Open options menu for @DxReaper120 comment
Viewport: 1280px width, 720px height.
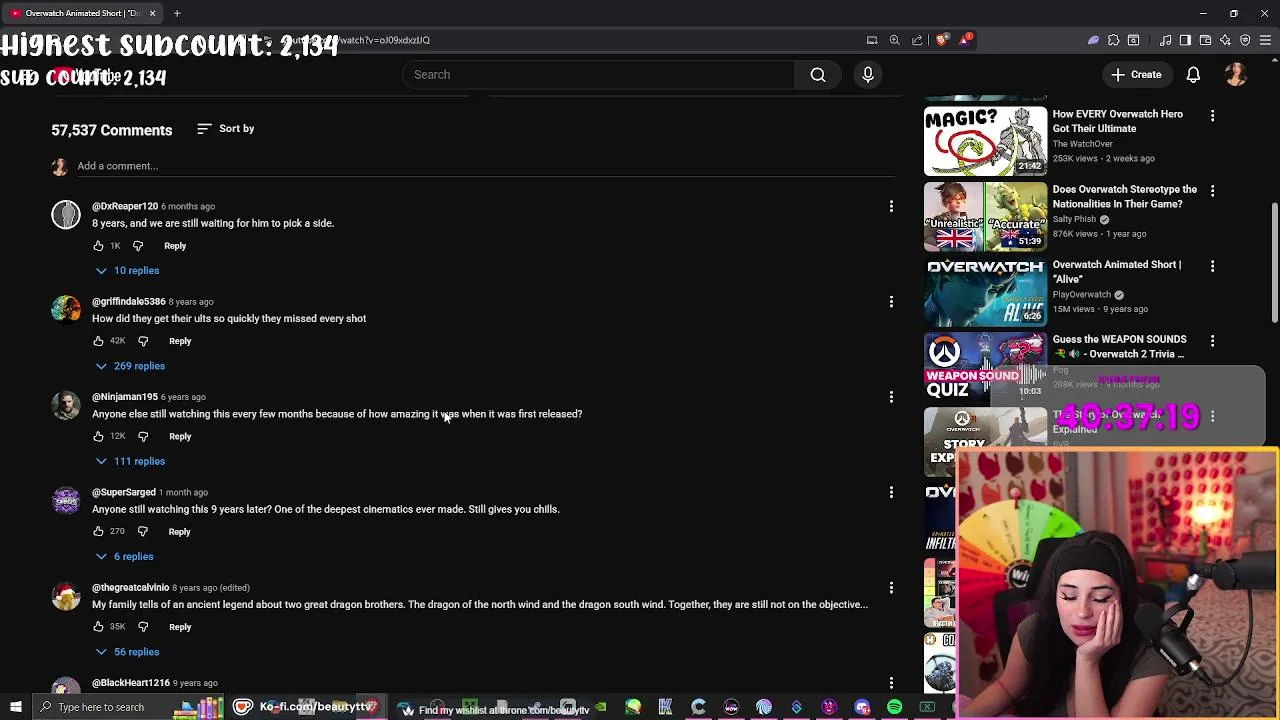point(891,207)
